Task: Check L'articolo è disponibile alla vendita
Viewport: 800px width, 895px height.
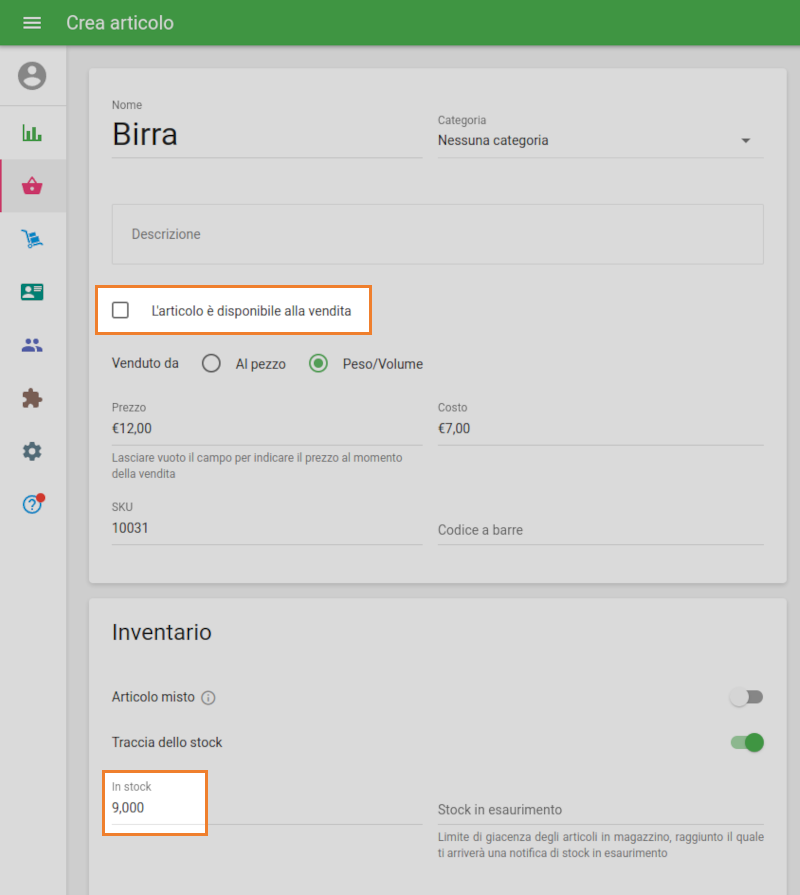Action: 121,310
